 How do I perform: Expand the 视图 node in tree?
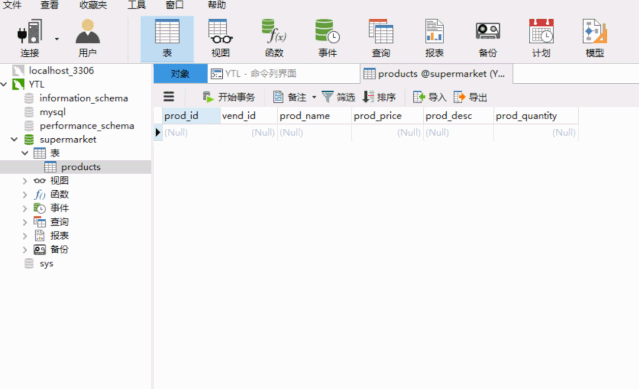[x=24, y=181]
